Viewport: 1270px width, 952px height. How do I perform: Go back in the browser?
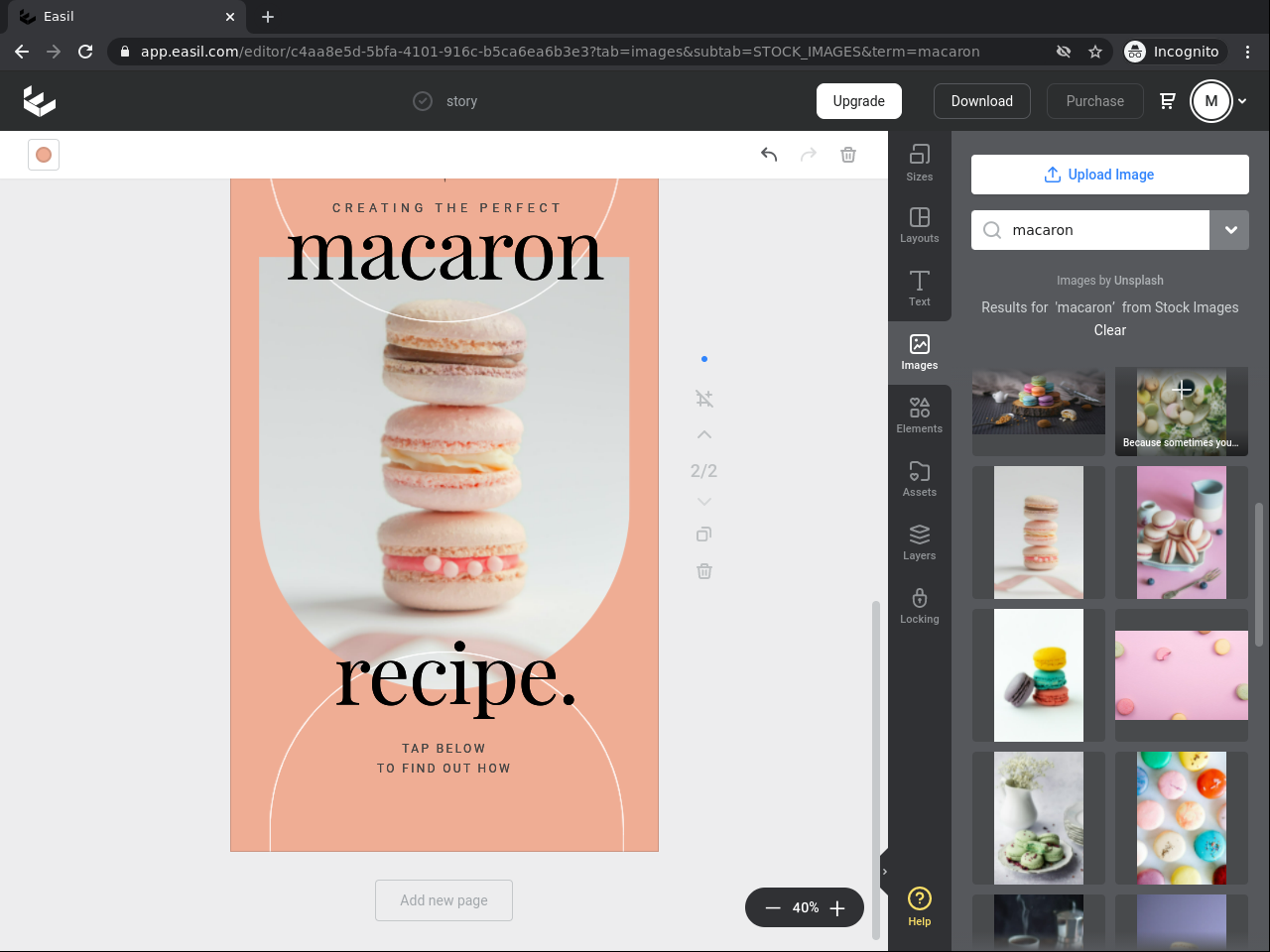[x=22, y=52]
